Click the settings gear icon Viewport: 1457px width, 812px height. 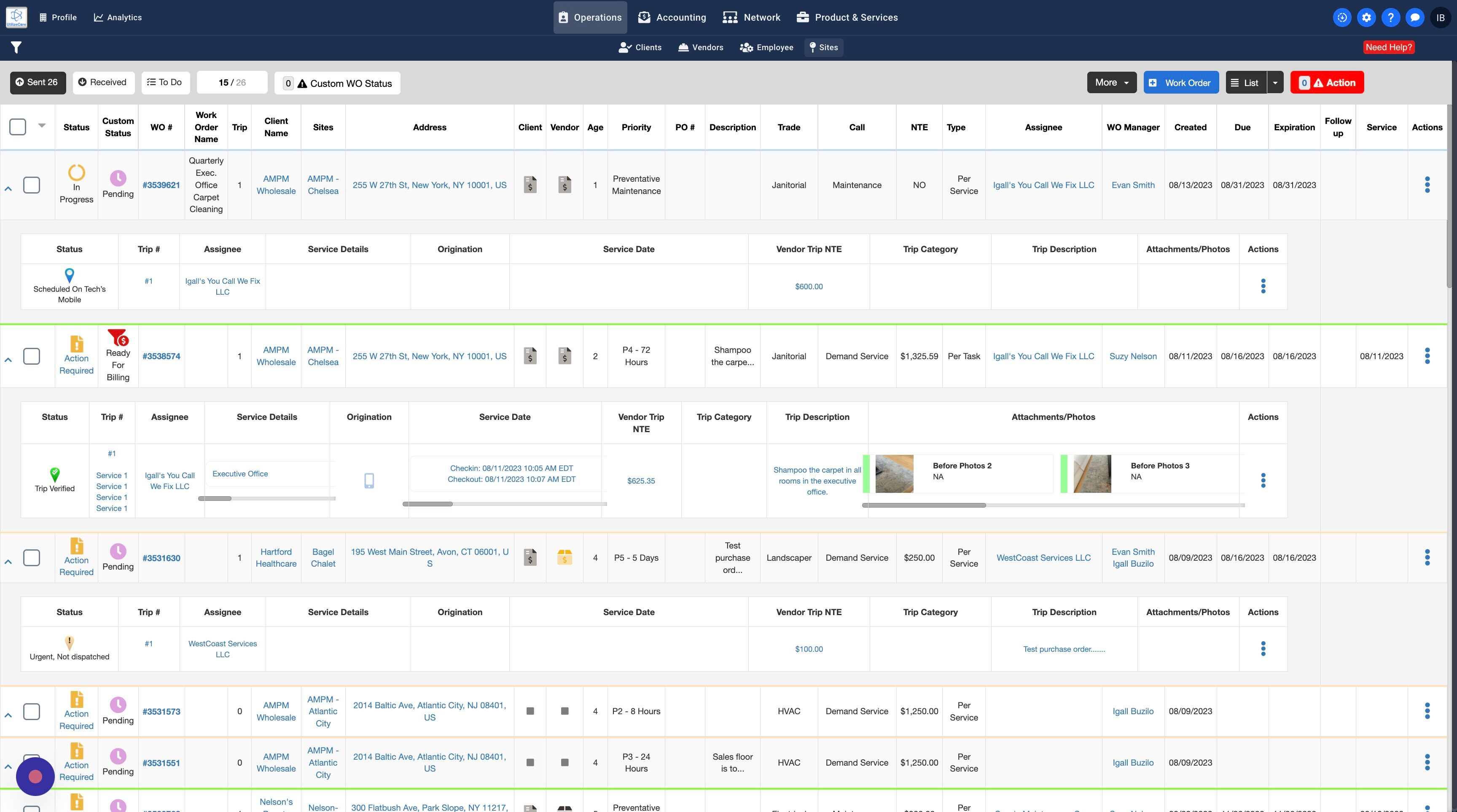(x=1366, y=18)
